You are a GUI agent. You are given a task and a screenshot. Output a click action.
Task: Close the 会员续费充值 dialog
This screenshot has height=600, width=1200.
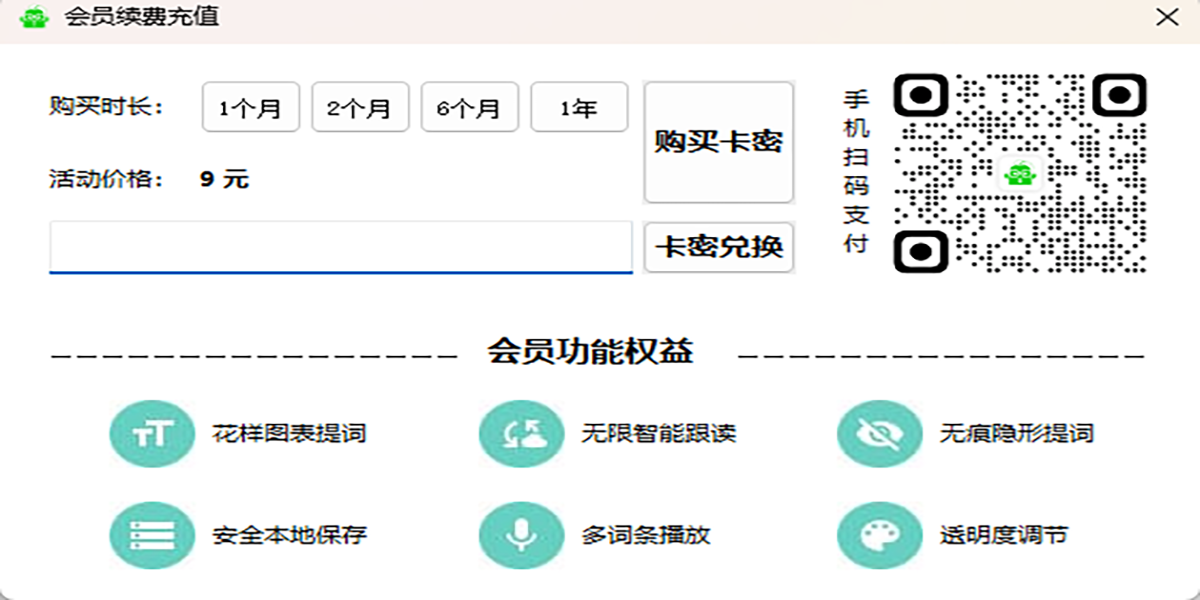coord(1167,17)
